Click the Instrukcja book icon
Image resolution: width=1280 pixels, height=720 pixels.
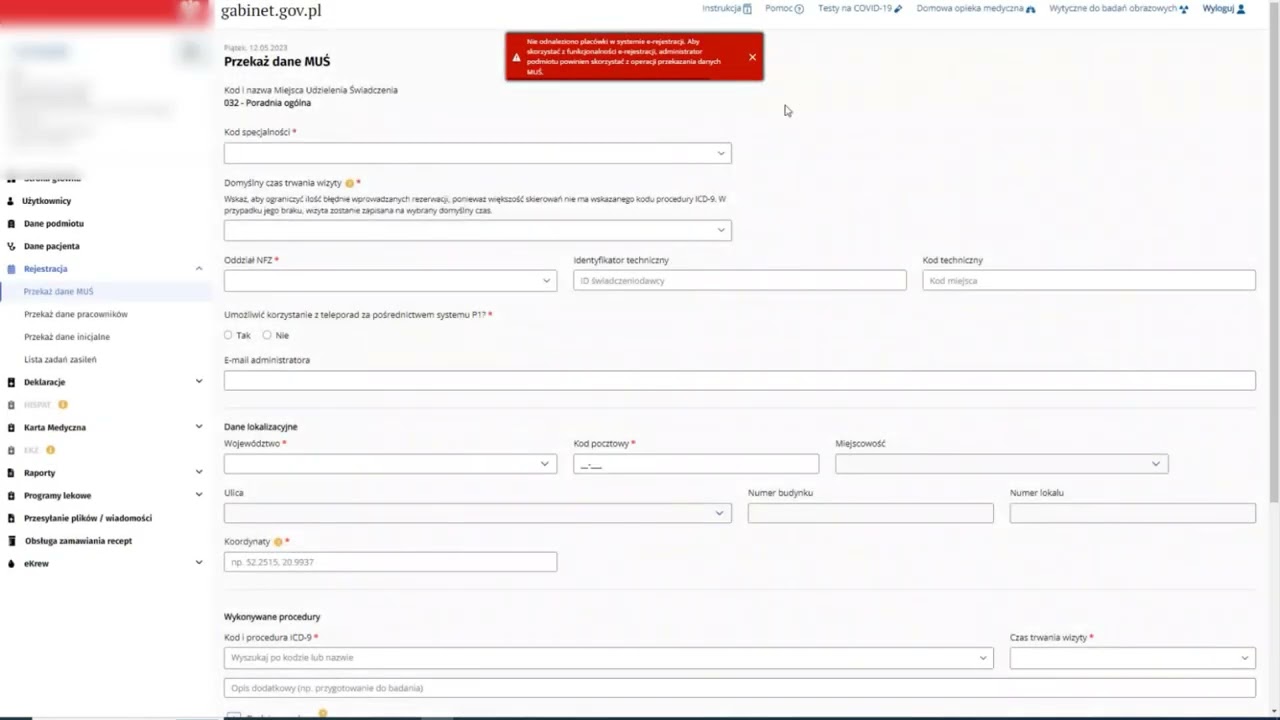(747, 9)
